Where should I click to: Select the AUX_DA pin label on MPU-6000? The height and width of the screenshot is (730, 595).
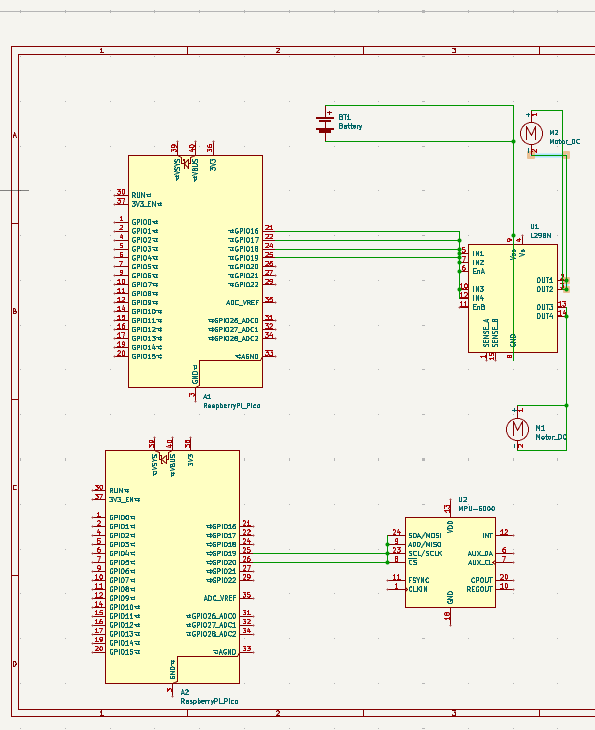pos(480,554)
